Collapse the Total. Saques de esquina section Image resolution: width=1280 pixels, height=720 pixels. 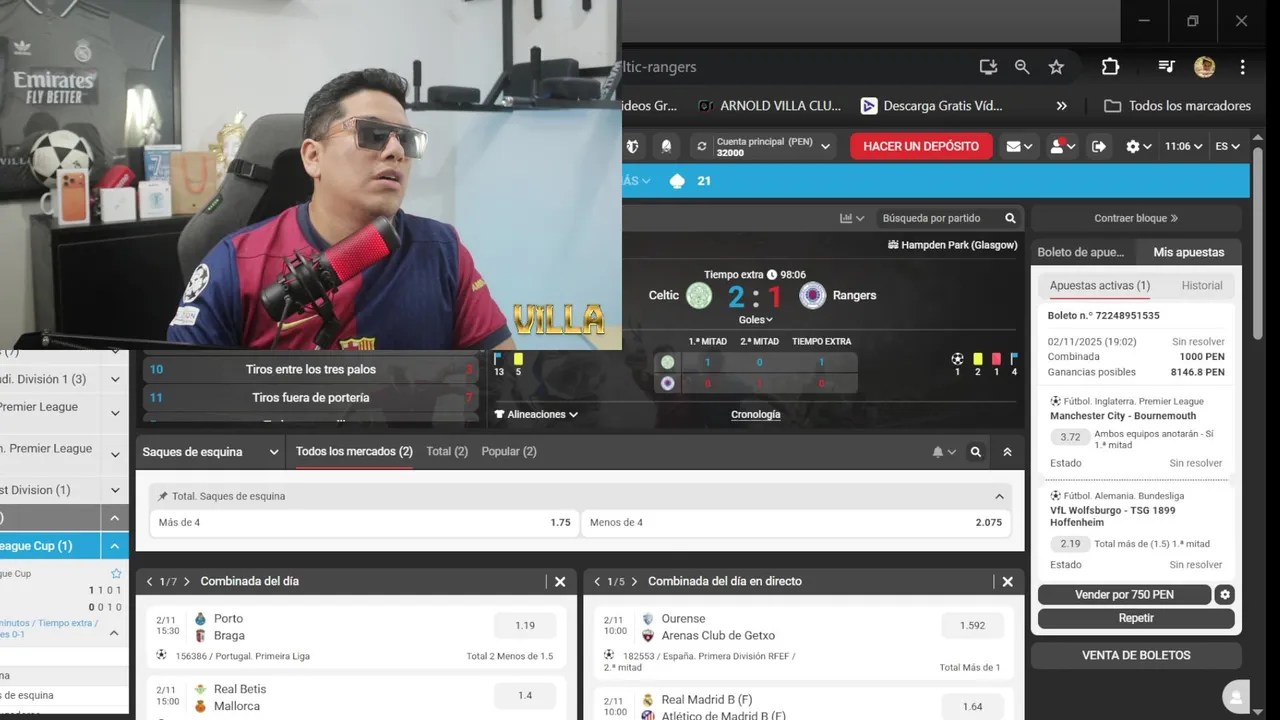pyautogui.click(x=999, y=497)
